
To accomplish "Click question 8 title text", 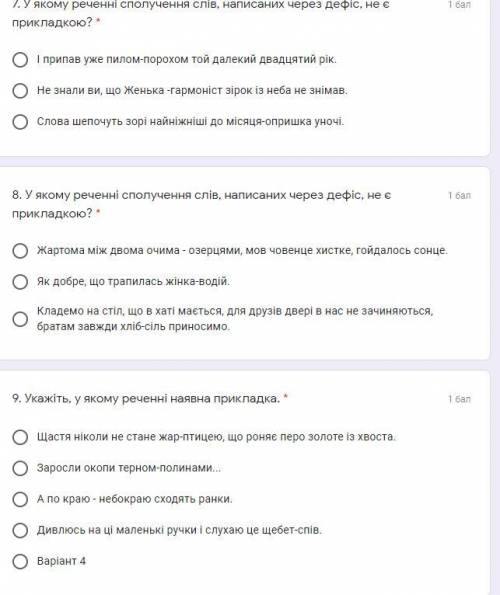I will [201, 204].
